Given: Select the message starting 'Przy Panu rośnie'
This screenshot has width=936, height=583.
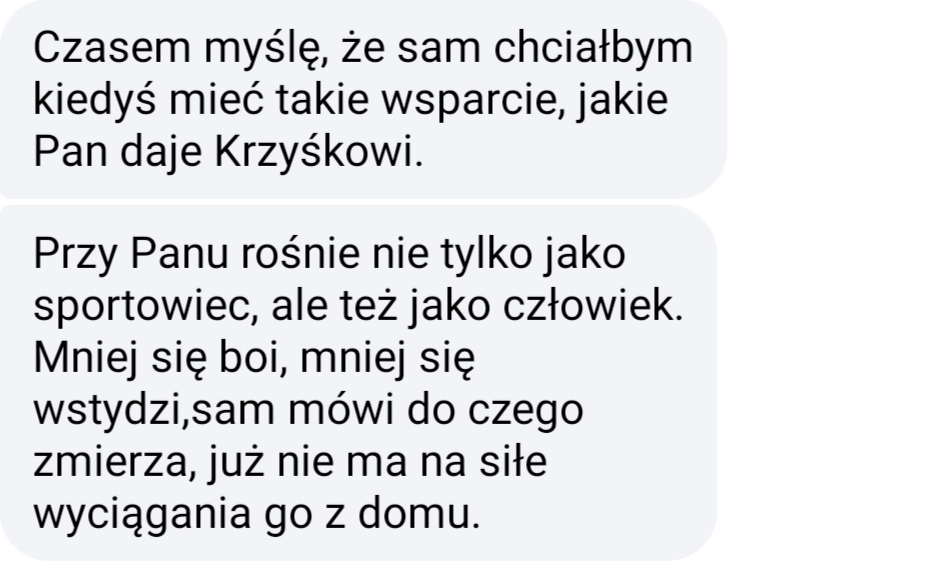Looking at the screenshot, I should (x=358, y=383).
